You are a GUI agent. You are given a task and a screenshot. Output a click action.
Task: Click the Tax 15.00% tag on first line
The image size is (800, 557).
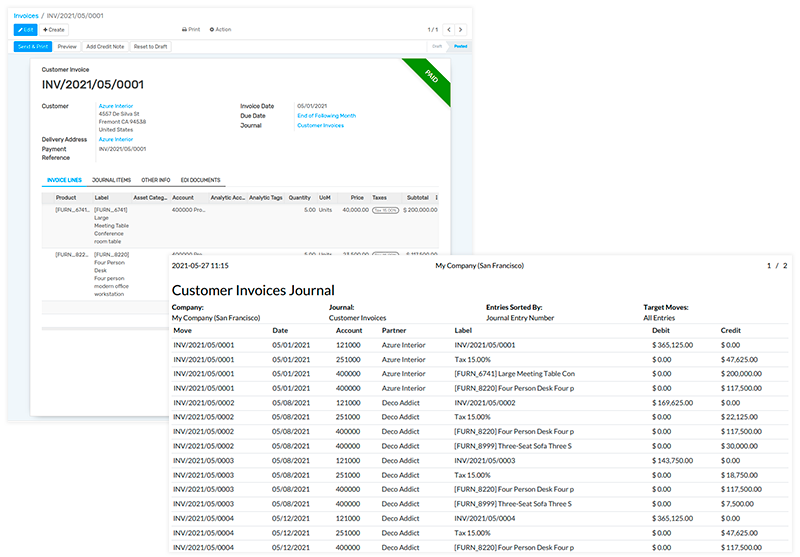point(385,210)
